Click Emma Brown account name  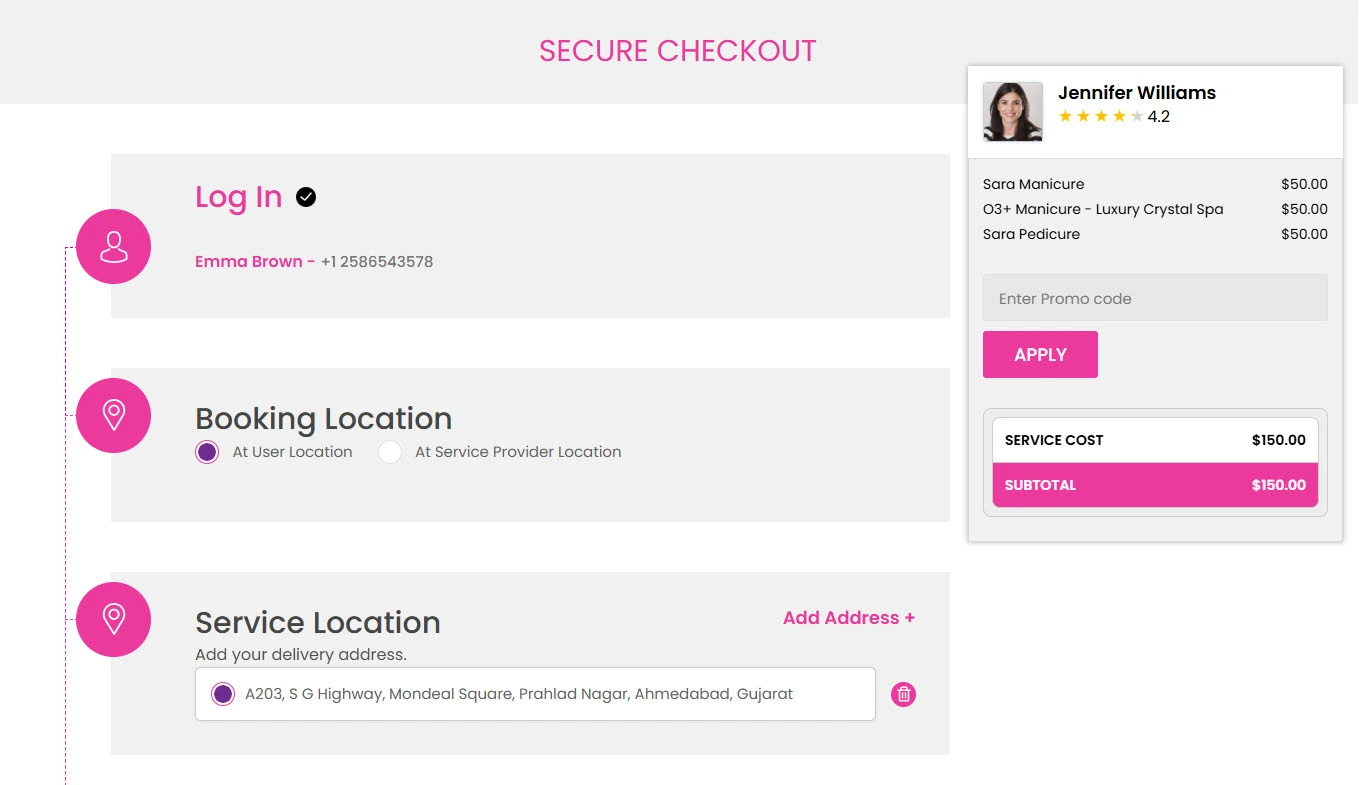[248, 262]
